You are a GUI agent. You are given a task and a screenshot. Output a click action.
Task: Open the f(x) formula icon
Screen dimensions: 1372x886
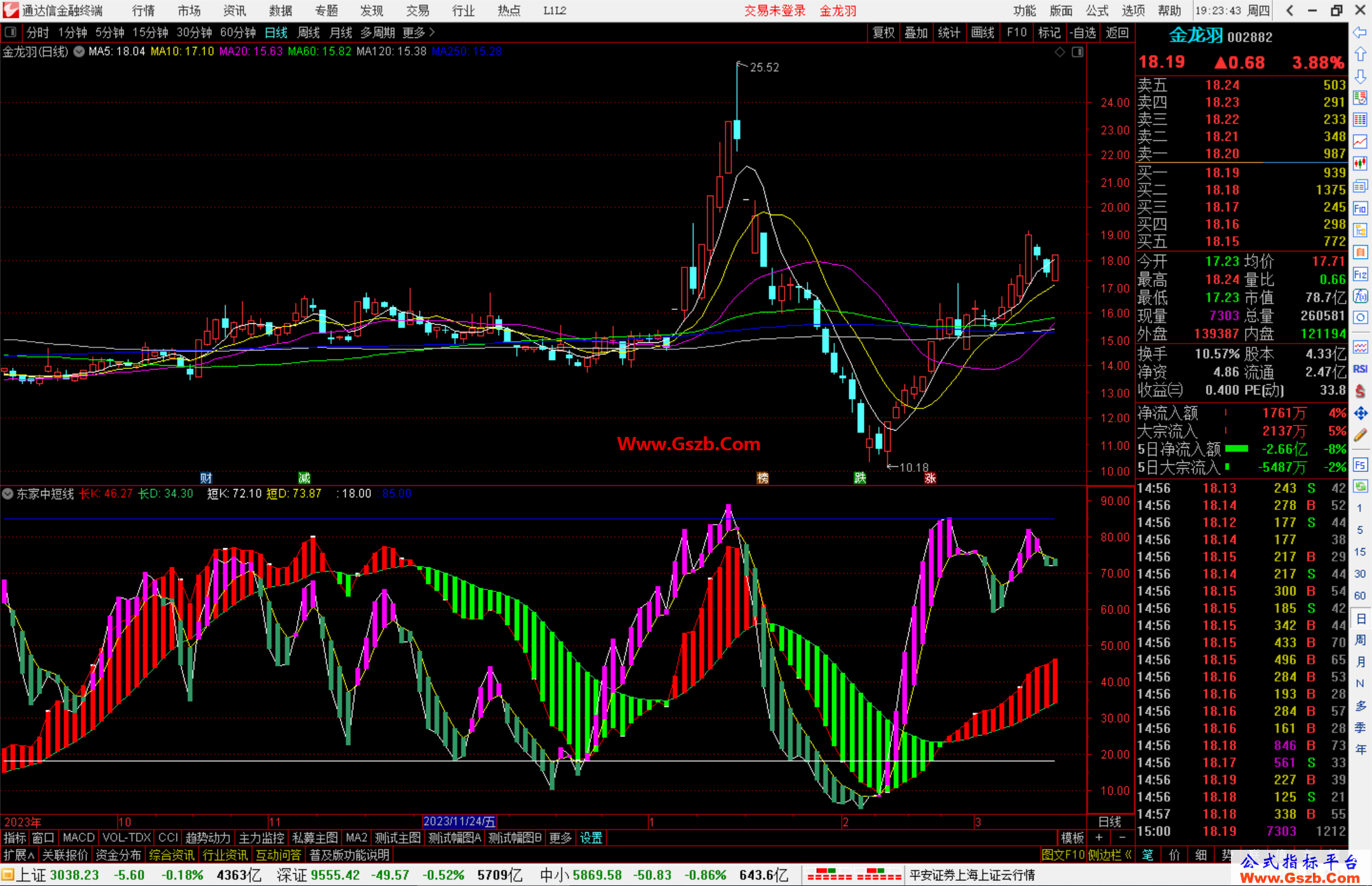point(1360,296)
